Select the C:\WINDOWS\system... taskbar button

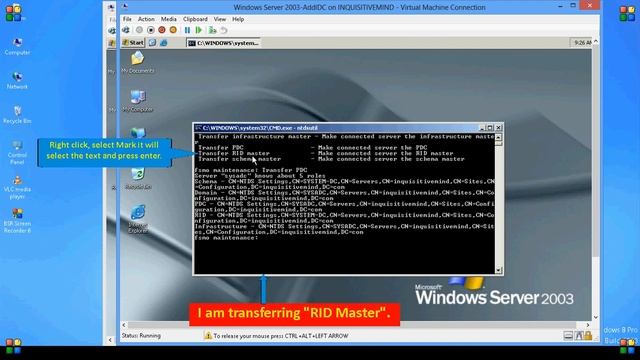tap(223, 43)
